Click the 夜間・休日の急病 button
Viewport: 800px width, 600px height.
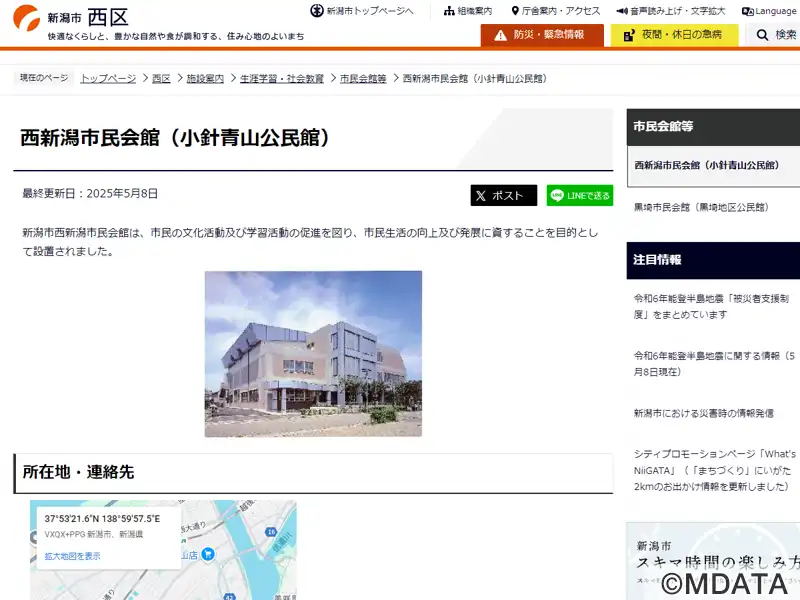click(674, 35)
